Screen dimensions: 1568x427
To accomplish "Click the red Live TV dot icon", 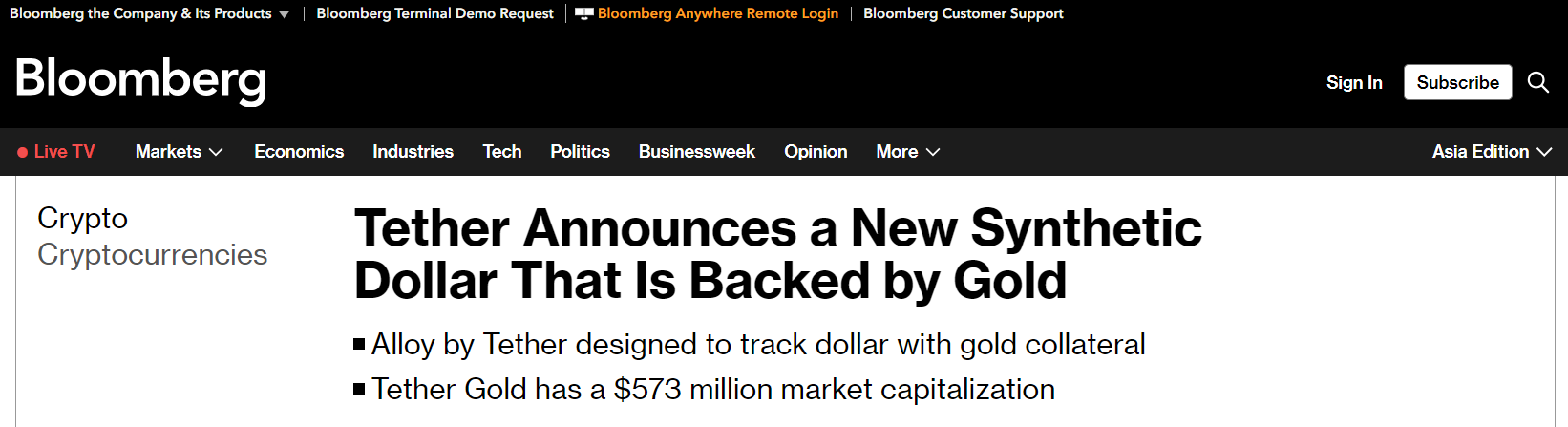I will (22, 152).
